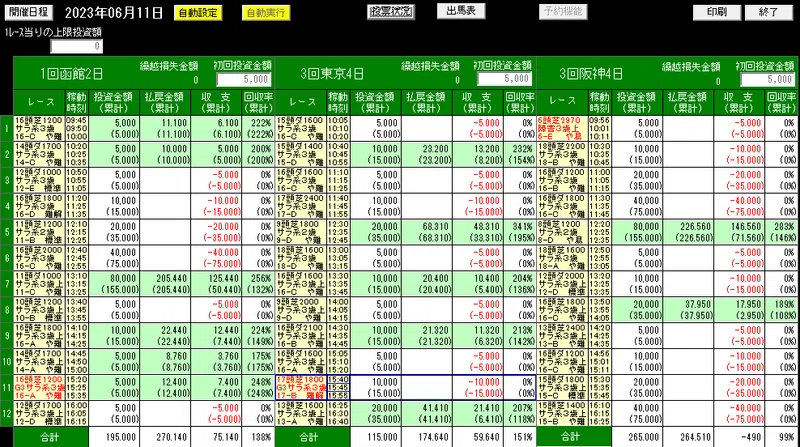Click Hakodate 稼動時刻 column header

coord(76,103)
